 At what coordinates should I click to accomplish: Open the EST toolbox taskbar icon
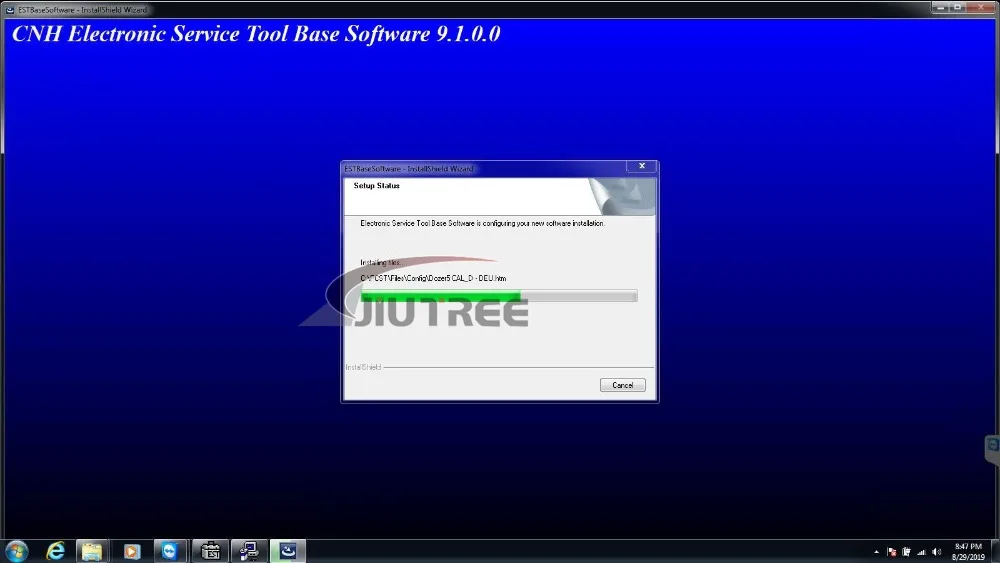210,551
